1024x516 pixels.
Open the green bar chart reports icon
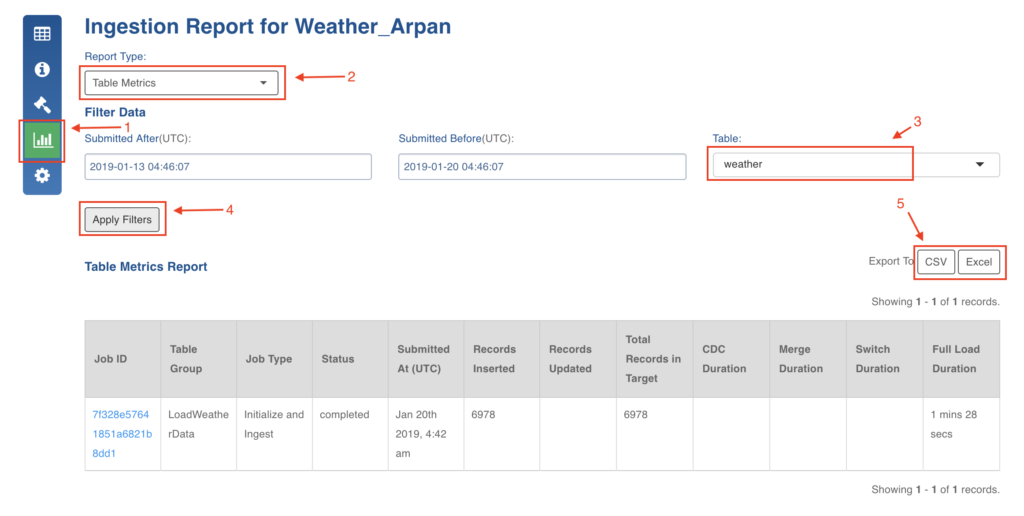(x=42, y=140)
